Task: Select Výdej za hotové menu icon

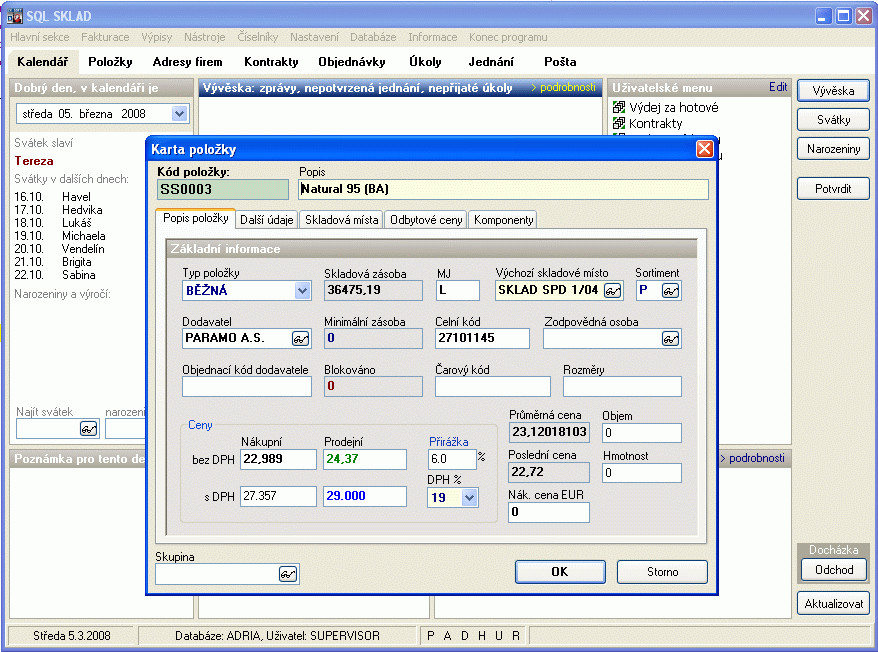Action: [619, 108]
